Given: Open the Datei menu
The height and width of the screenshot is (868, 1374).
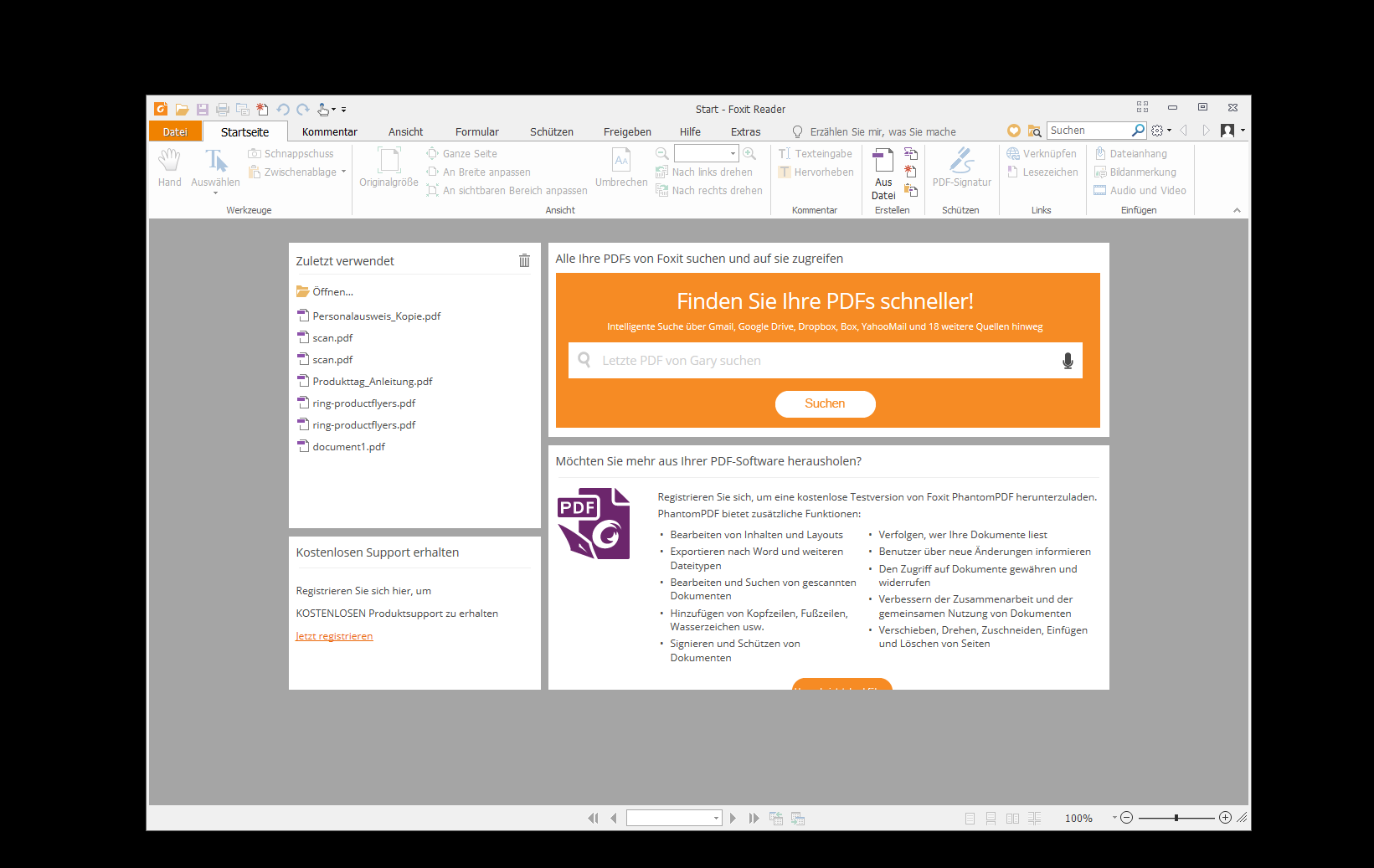Looking at the screenshot, I should 175,131.
